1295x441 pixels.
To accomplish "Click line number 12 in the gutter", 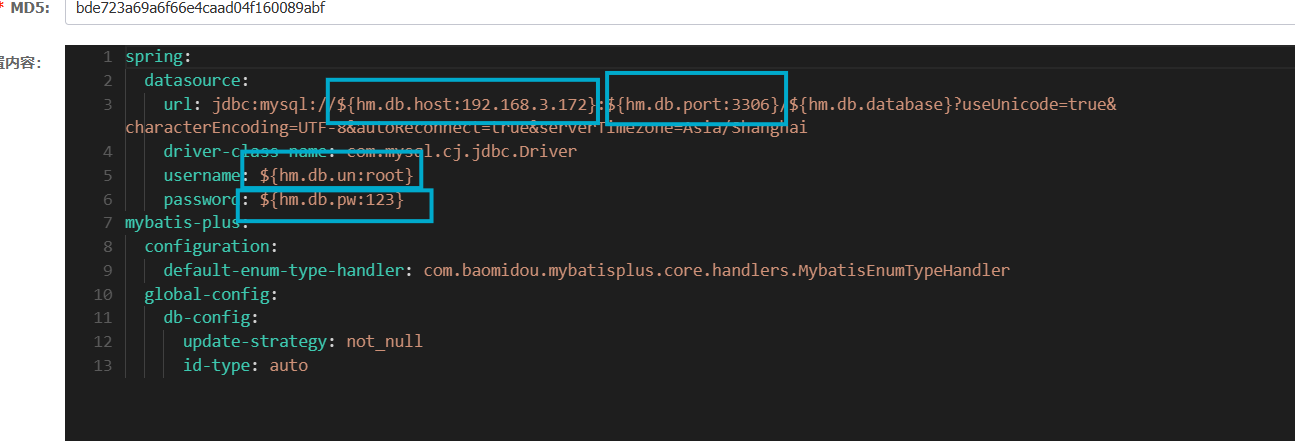I will pyautogui.click(x=102, y=342).
